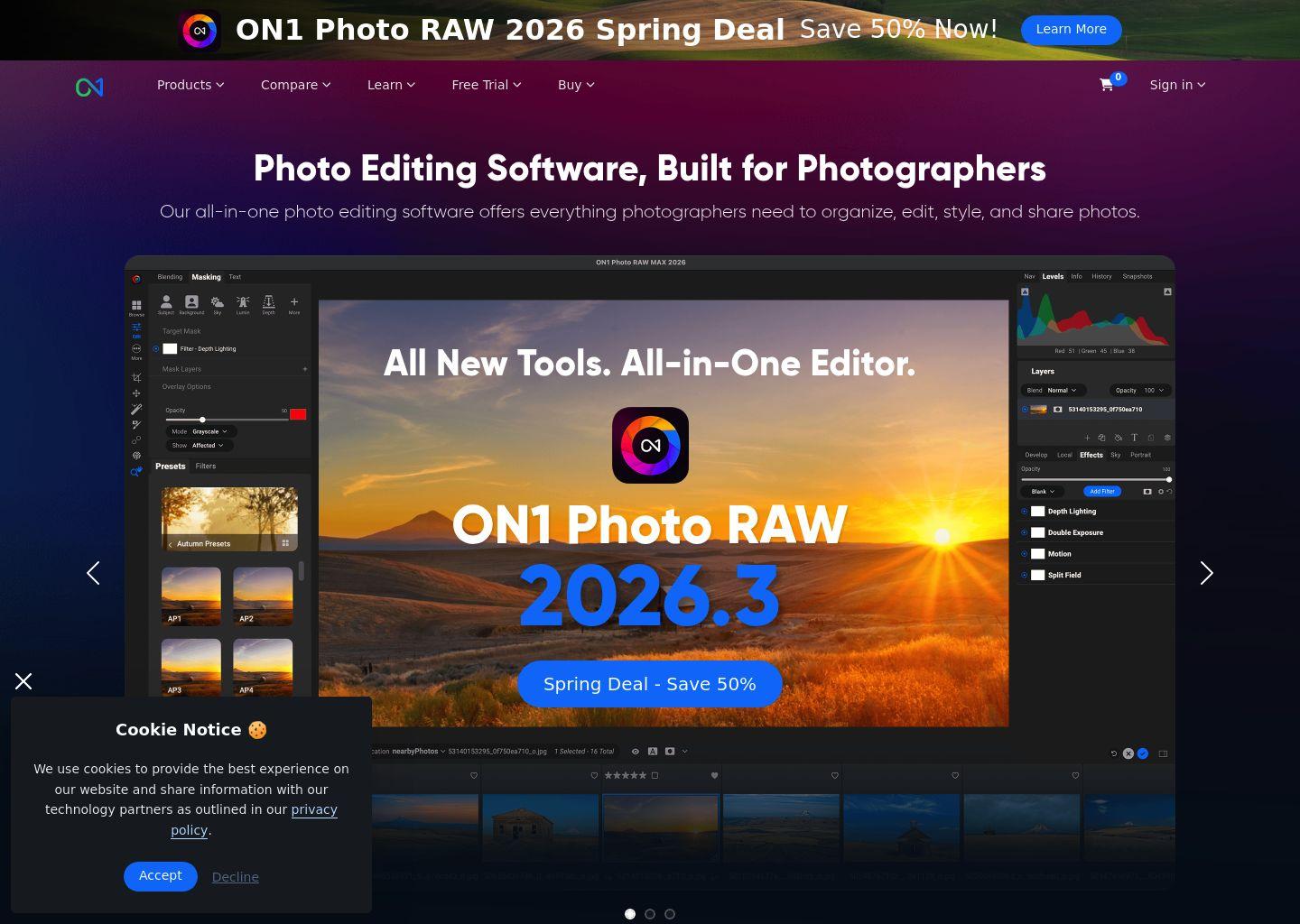Switch to the Blending tab
Screen dimensions: 1300x924
pyautogui.click(x=170, y=277)
